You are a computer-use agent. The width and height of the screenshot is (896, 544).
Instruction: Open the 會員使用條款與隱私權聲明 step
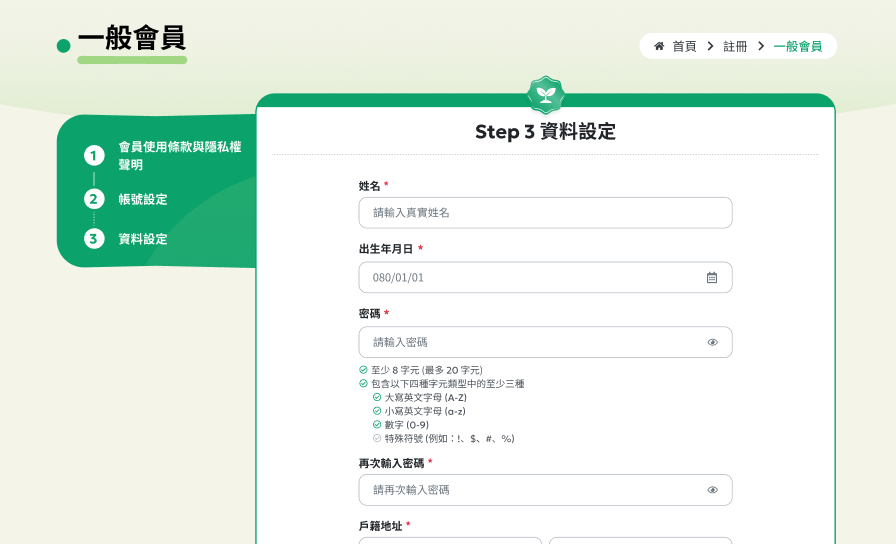point(179,156)
